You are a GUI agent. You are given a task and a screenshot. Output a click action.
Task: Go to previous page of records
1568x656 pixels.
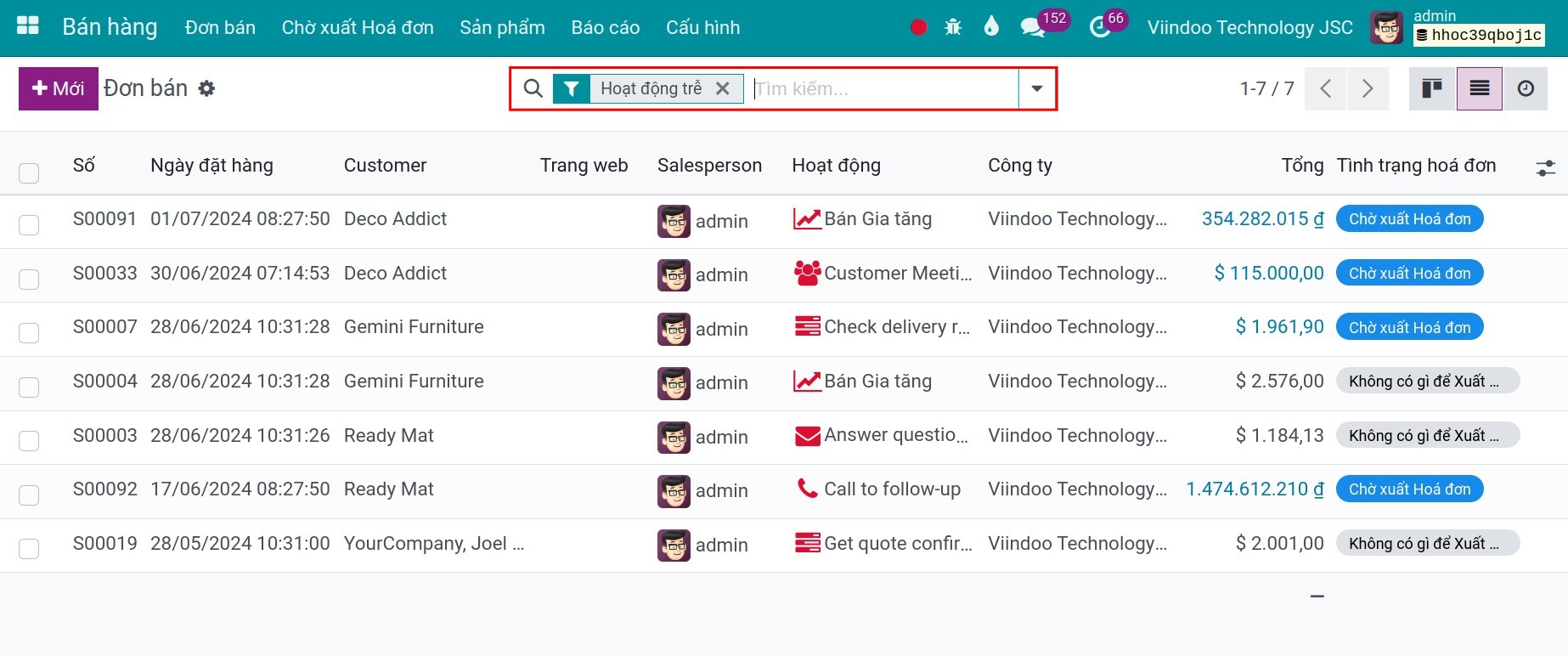pyautogui.click(x=1325, y=88)
